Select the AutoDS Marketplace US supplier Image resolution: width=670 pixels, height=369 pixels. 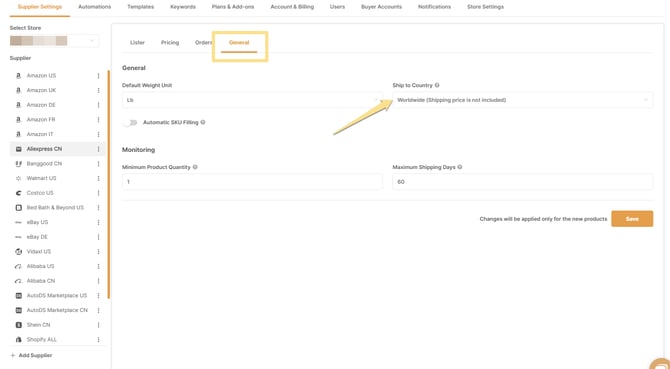[x=57, y=296]
